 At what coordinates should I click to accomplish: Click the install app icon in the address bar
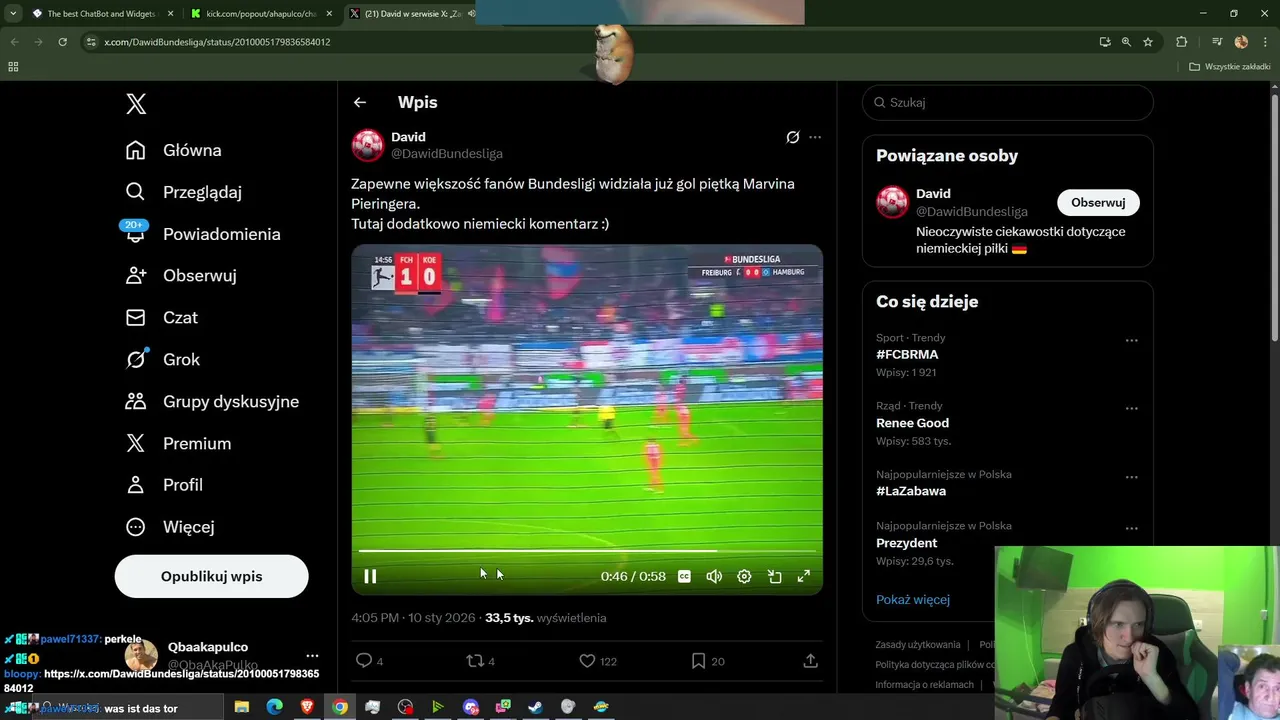tap(1104, 42)
